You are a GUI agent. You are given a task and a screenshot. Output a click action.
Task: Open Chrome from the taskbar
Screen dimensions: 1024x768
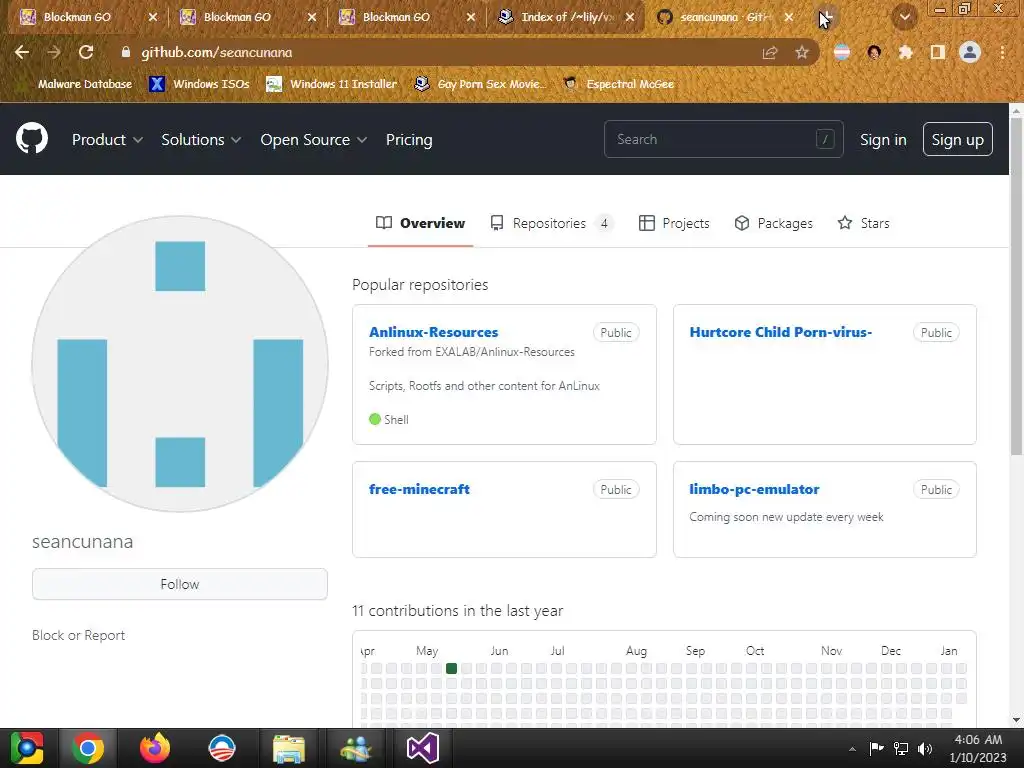[88, 748]
